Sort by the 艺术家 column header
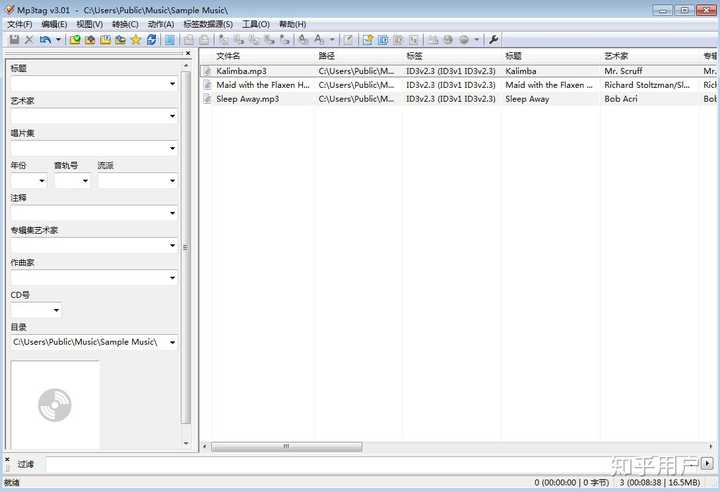This screenshot has width=720, height=492. [650, 56]
